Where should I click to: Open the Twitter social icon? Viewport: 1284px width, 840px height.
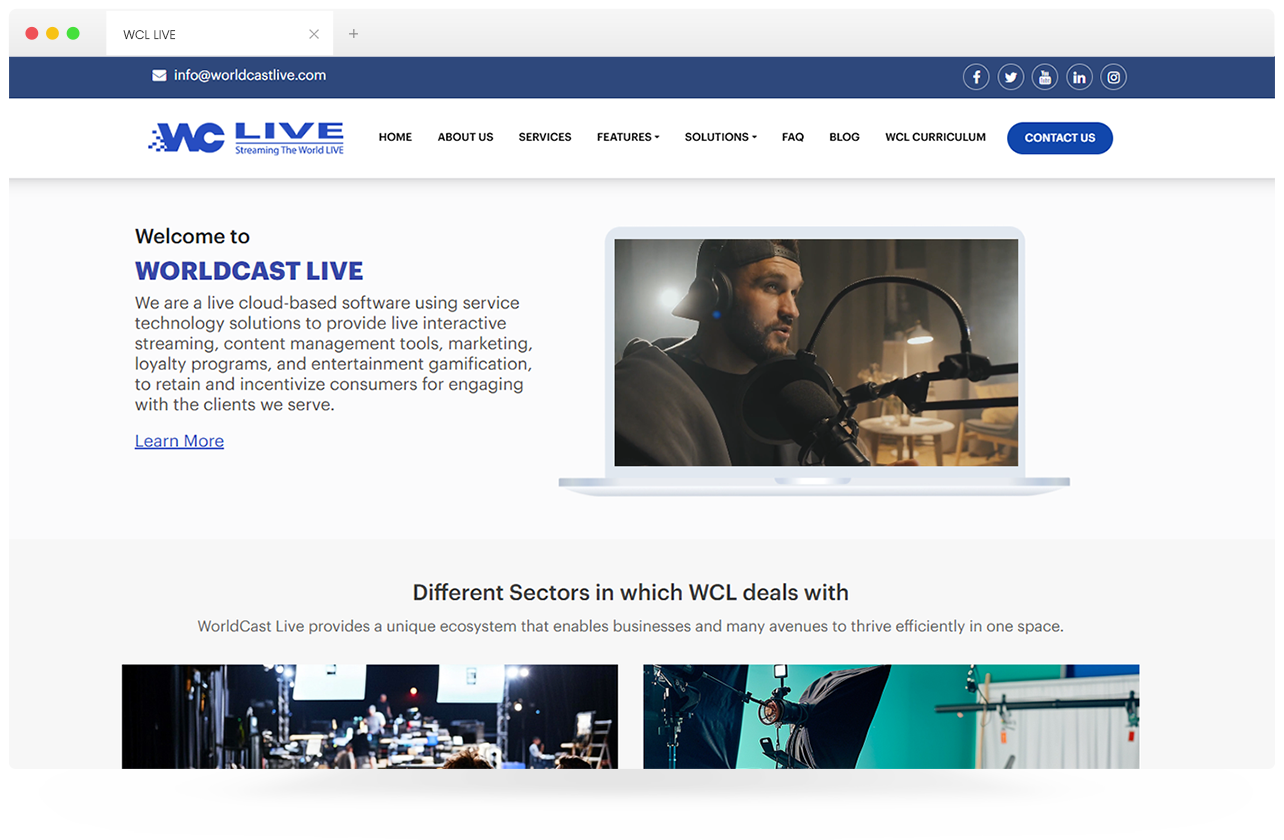click(1010, 77)
